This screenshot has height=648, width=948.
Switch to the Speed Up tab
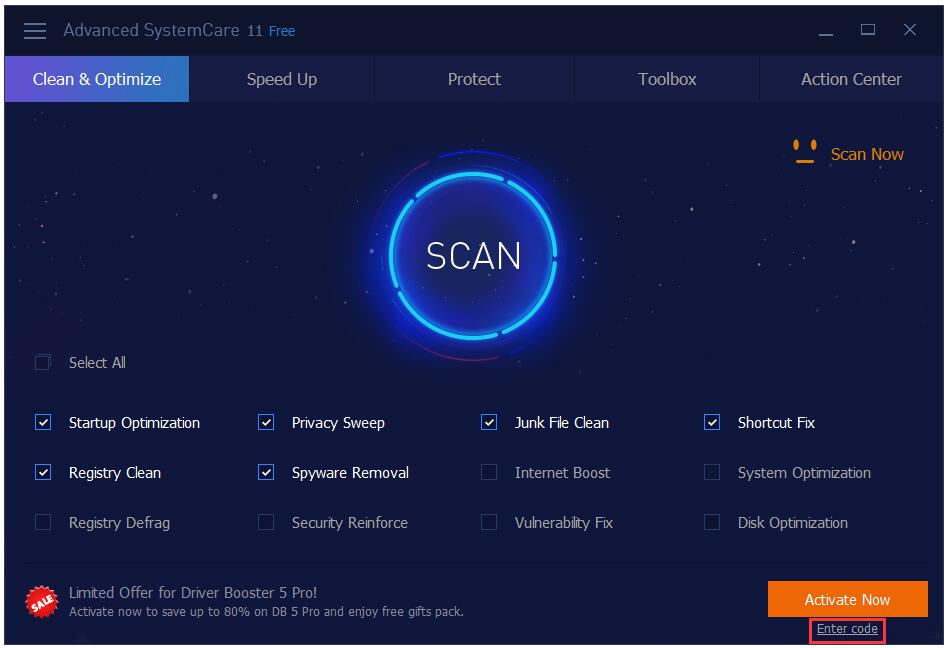coord(281,79)
